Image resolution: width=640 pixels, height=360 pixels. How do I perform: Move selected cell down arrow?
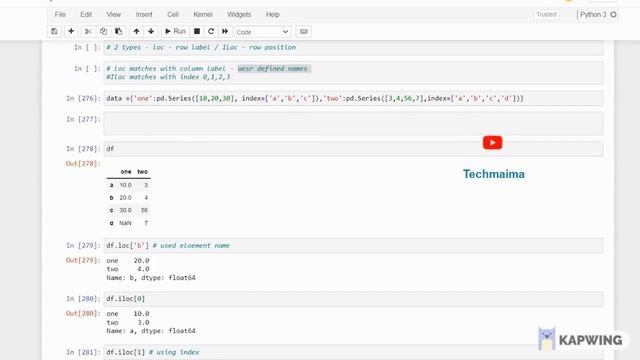coord(151,31)
